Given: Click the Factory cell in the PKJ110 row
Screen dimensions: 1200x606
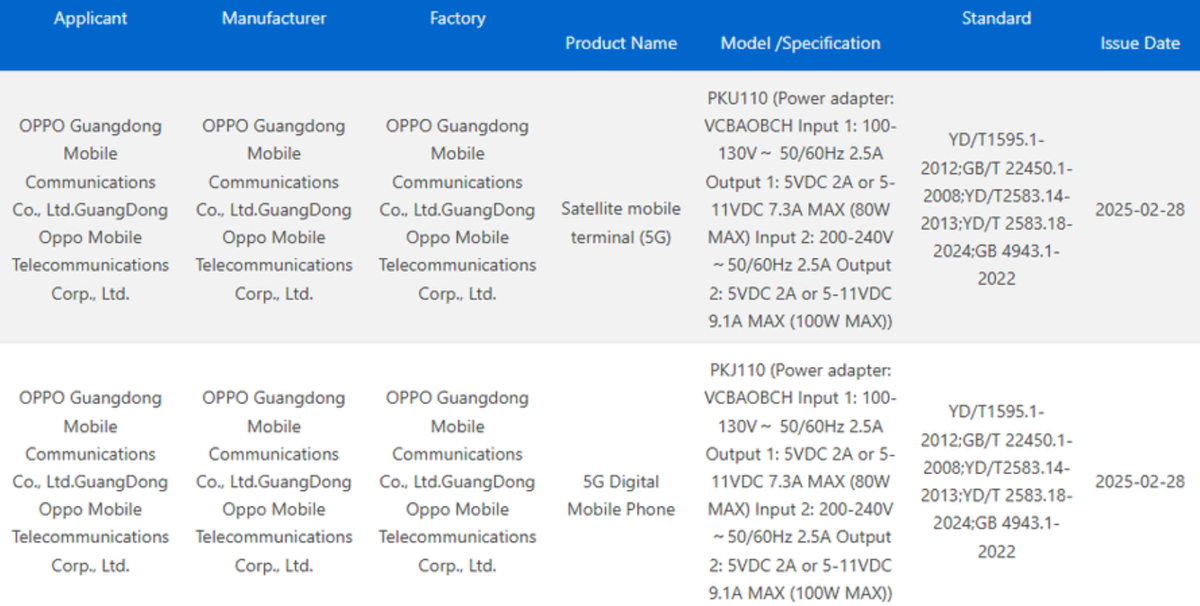Looking at the screenshot, I should coord(457,482).
